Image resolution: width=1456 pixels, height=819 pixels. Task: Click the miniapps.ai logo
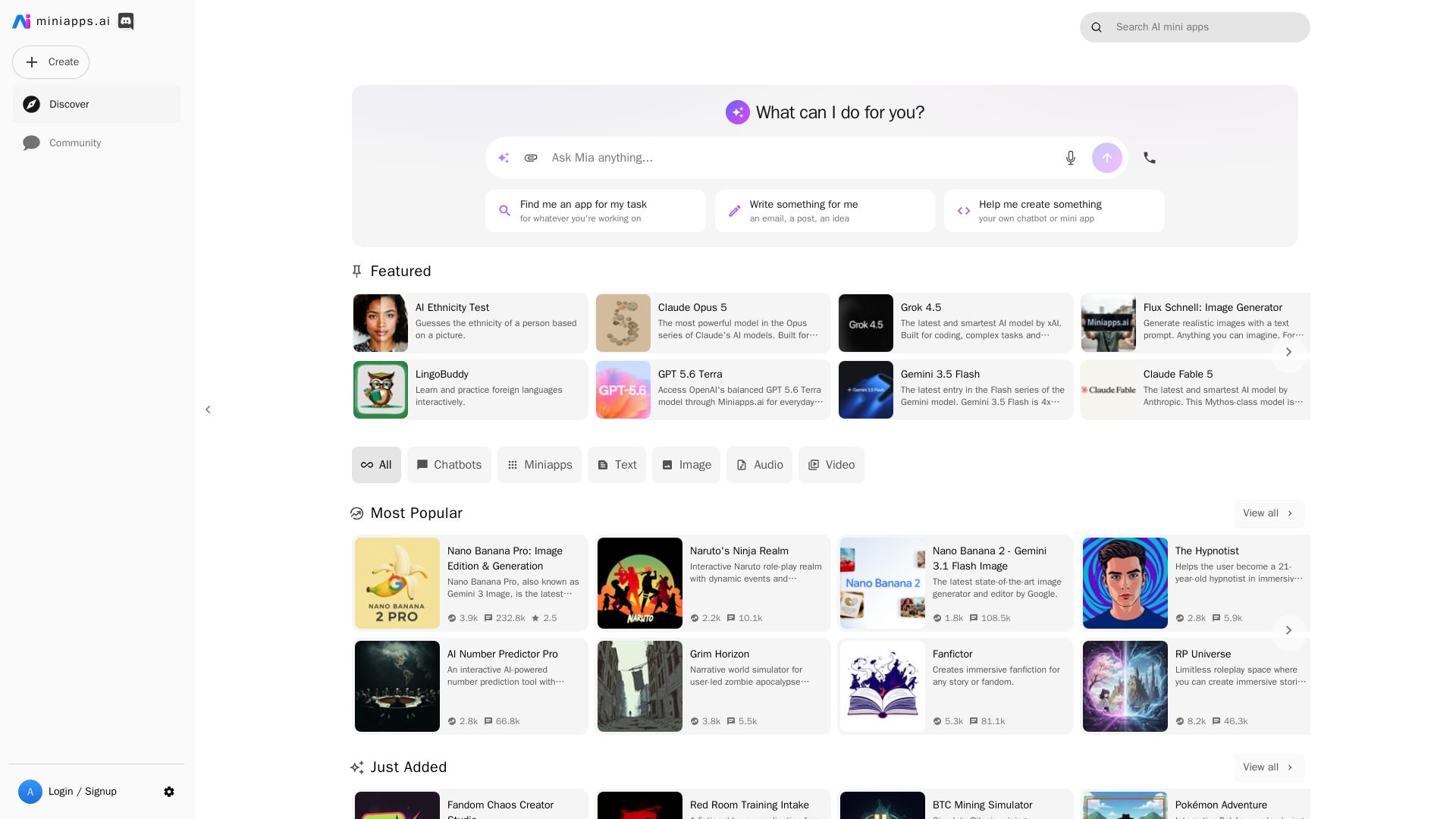coord(61,21)
